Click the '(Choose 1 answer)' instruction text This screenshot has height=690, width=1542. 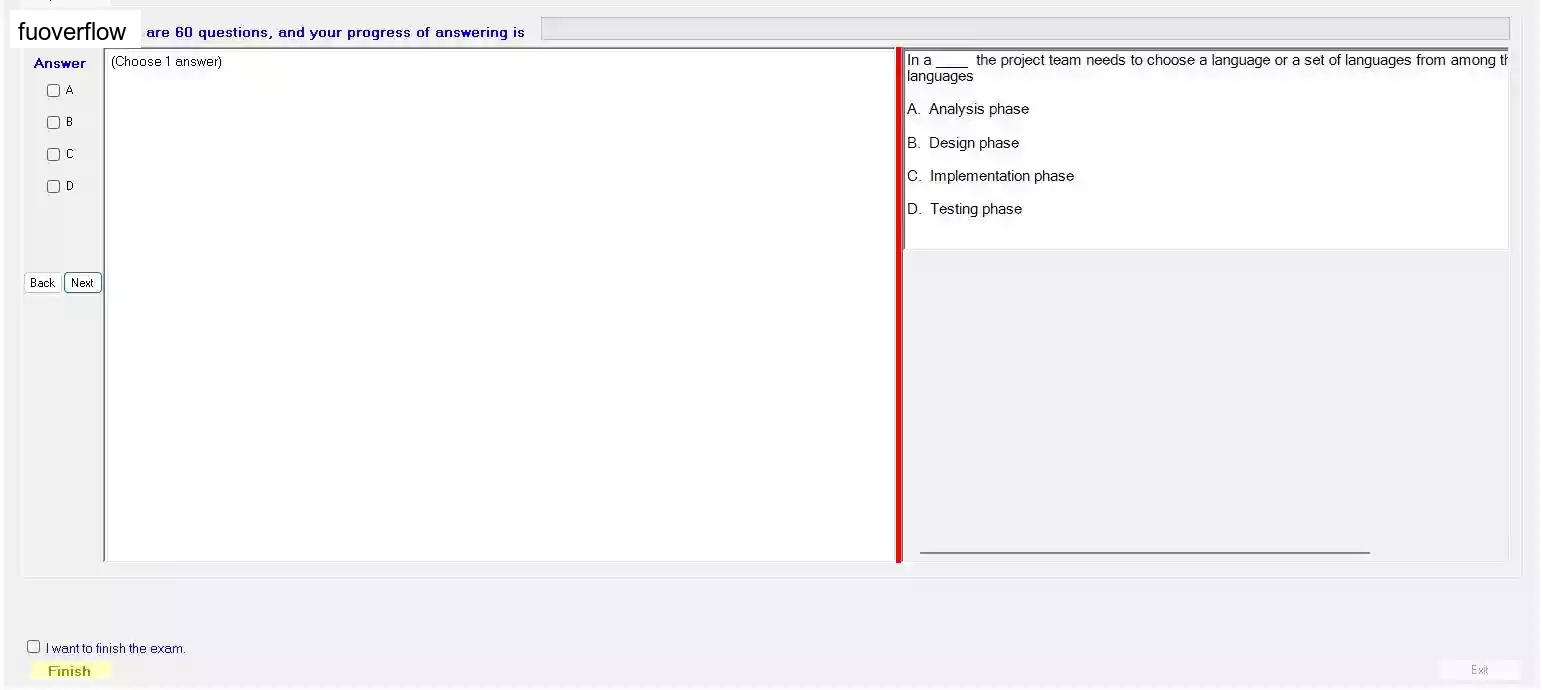pyautogui.click(x=166, y=62)
